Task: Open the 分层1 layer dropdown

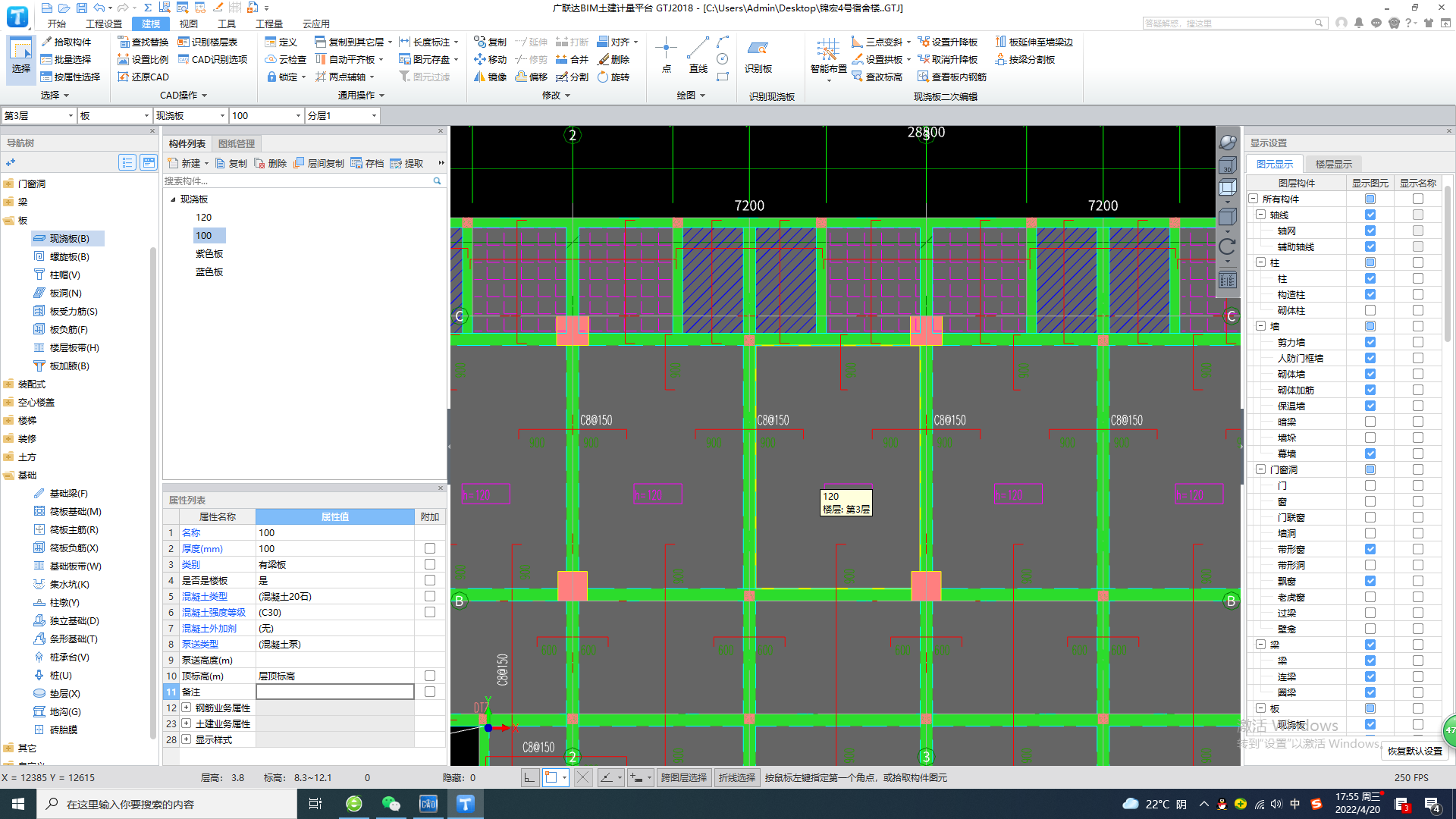Action: [x=342, y=115]
